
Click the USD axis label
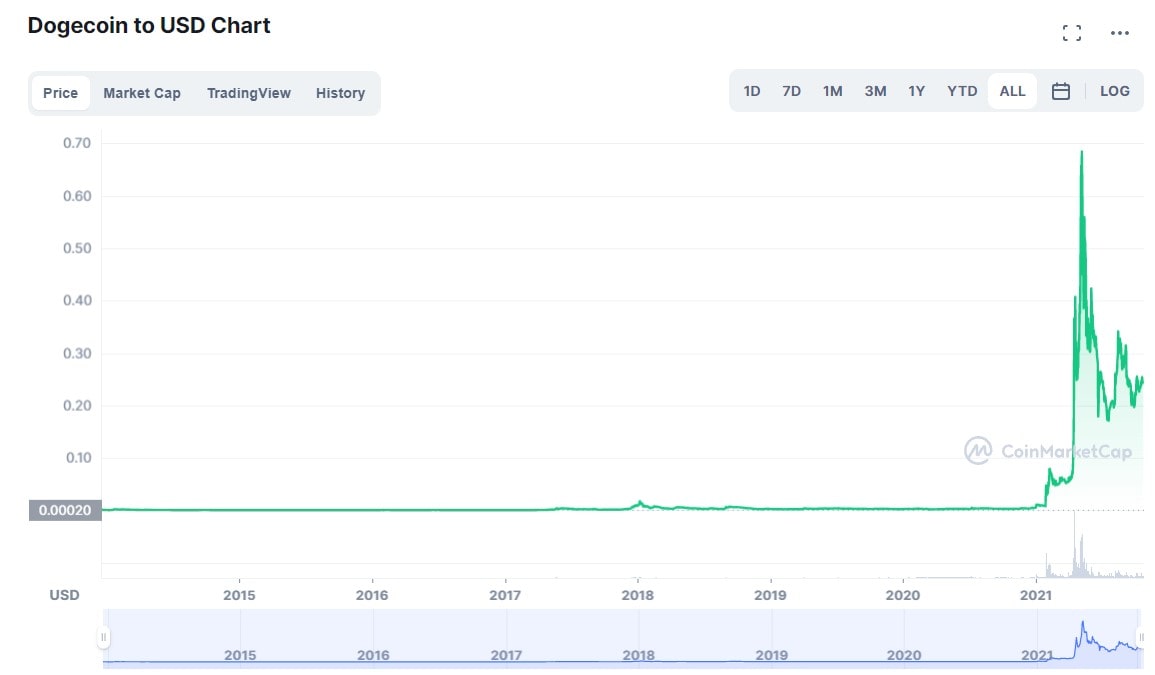pyautogui.click(x=64, y=595)
